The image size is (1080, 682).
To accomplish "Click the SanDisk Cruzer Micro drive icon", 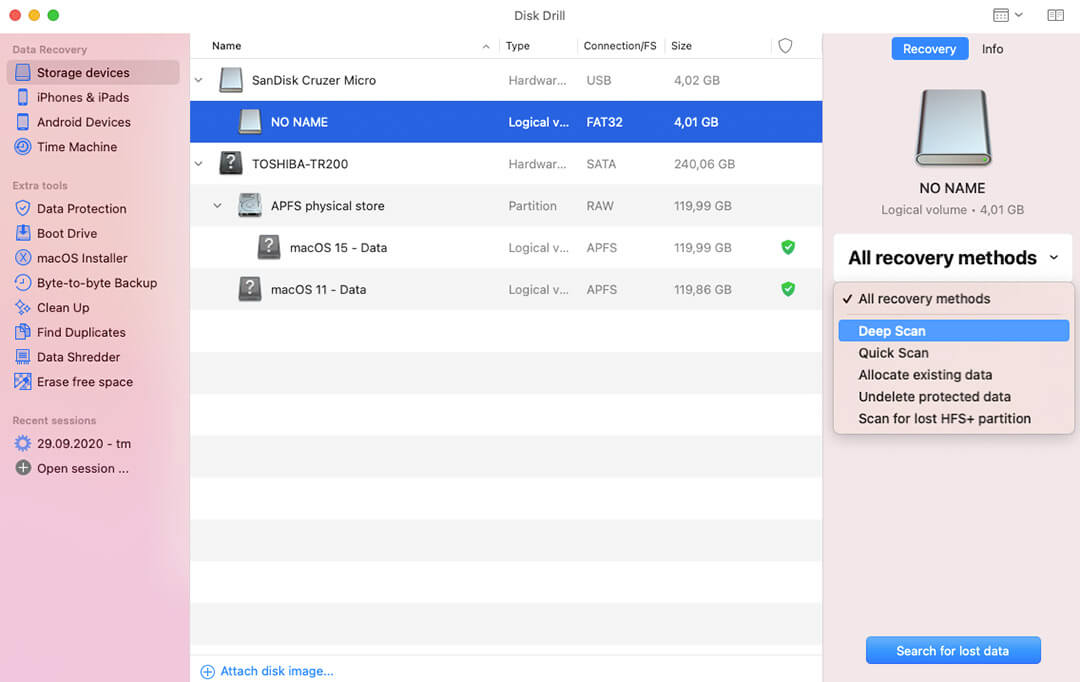I will (x=231, y=80).
